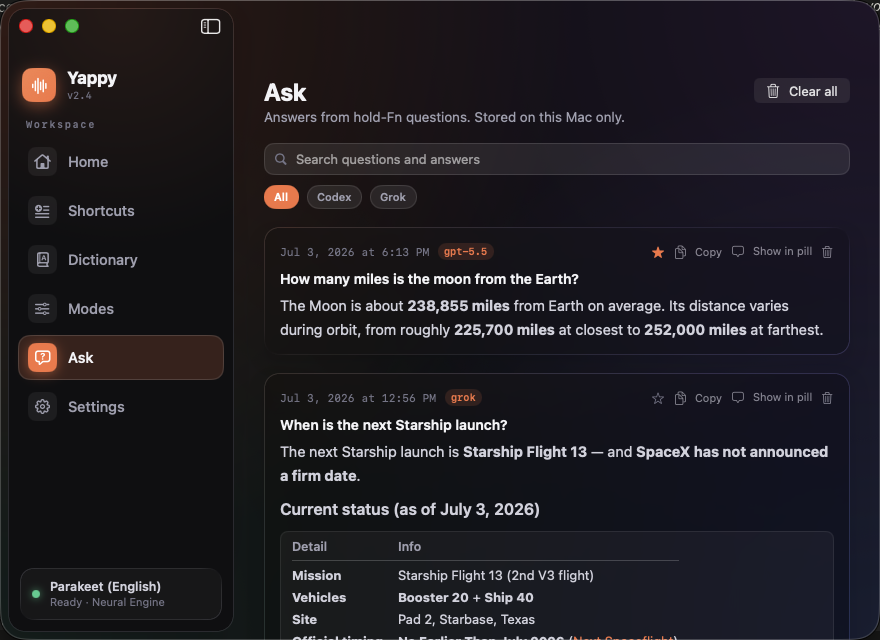Click the Parakeet (English) status card
The image size is (880, 640).
tap(121, 594)
